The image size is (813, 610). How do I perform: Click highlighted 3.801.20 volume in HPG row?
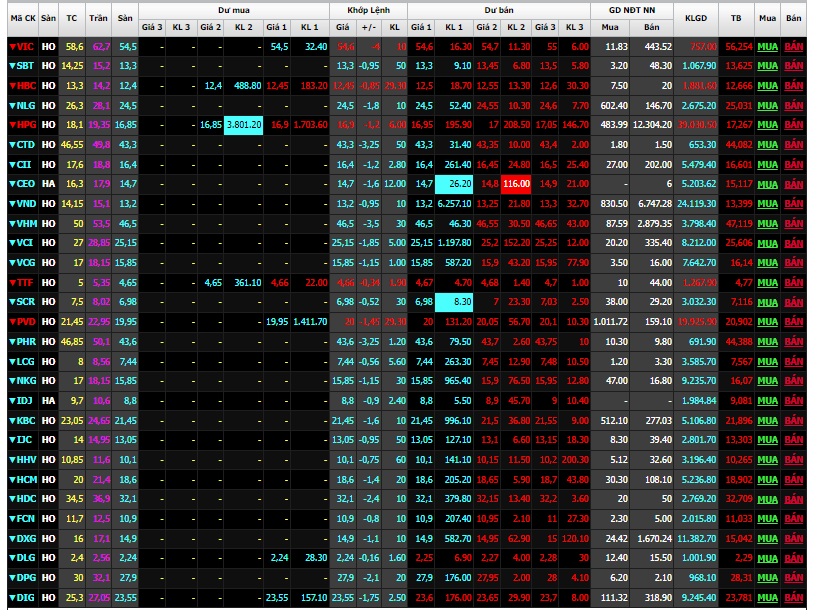point(244,125)
